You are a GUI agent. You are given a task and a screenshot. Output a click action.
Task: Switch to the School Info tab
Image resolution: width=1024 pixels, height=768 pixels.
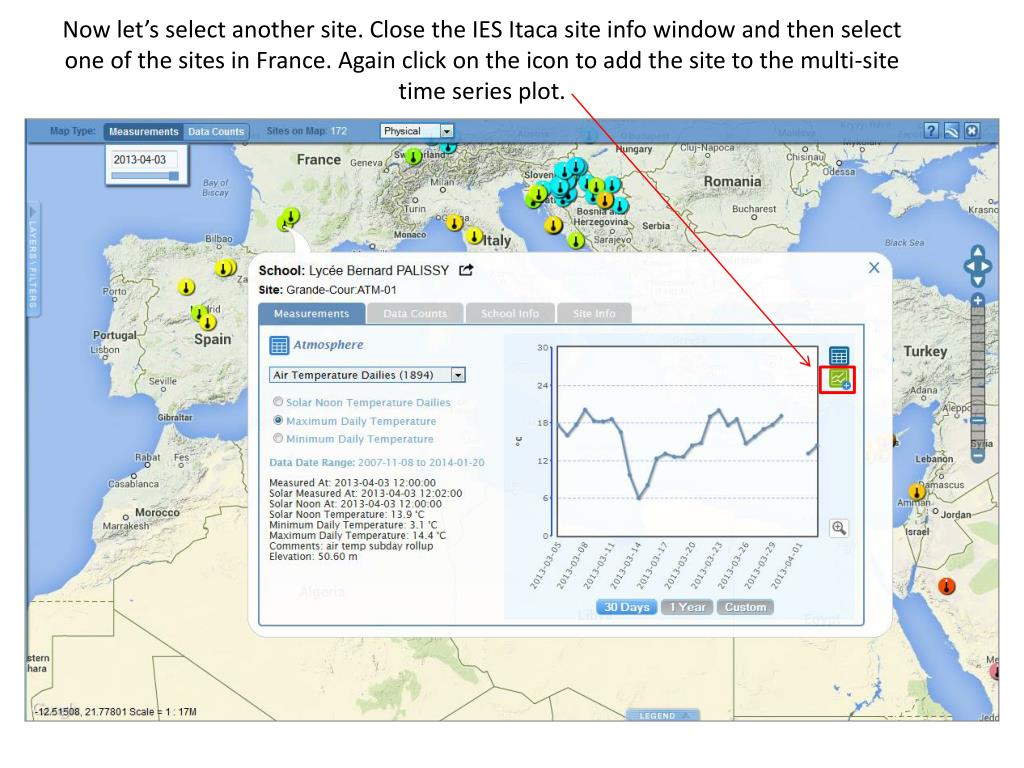pos(510,313)
